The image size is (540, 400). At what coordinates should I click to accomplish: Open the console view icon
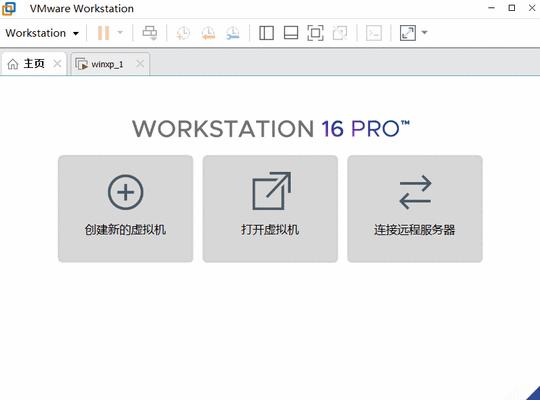pos(374,33)
